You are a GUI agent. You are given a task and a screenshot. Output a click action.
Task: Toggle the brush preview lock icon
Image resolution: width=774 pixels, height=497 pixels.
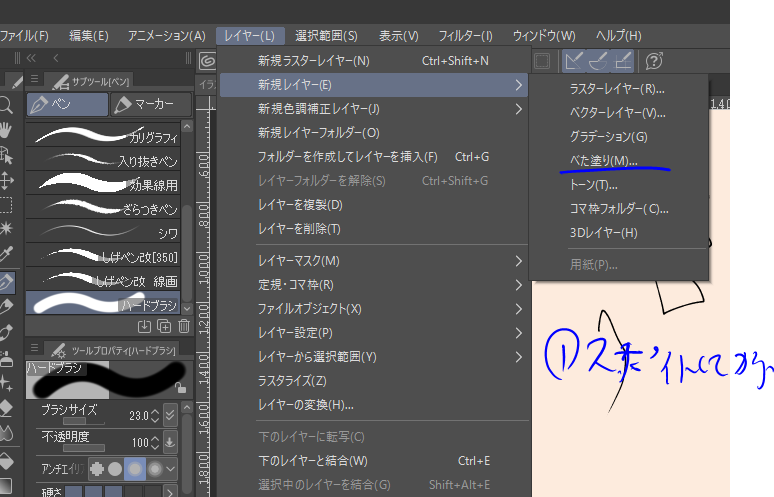[x=181, y=388]
